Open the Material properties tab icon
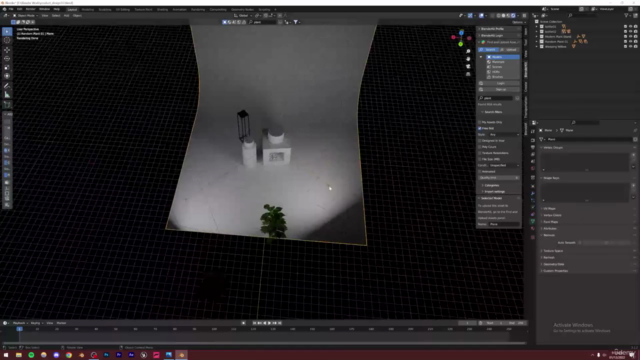 (533, 228)
